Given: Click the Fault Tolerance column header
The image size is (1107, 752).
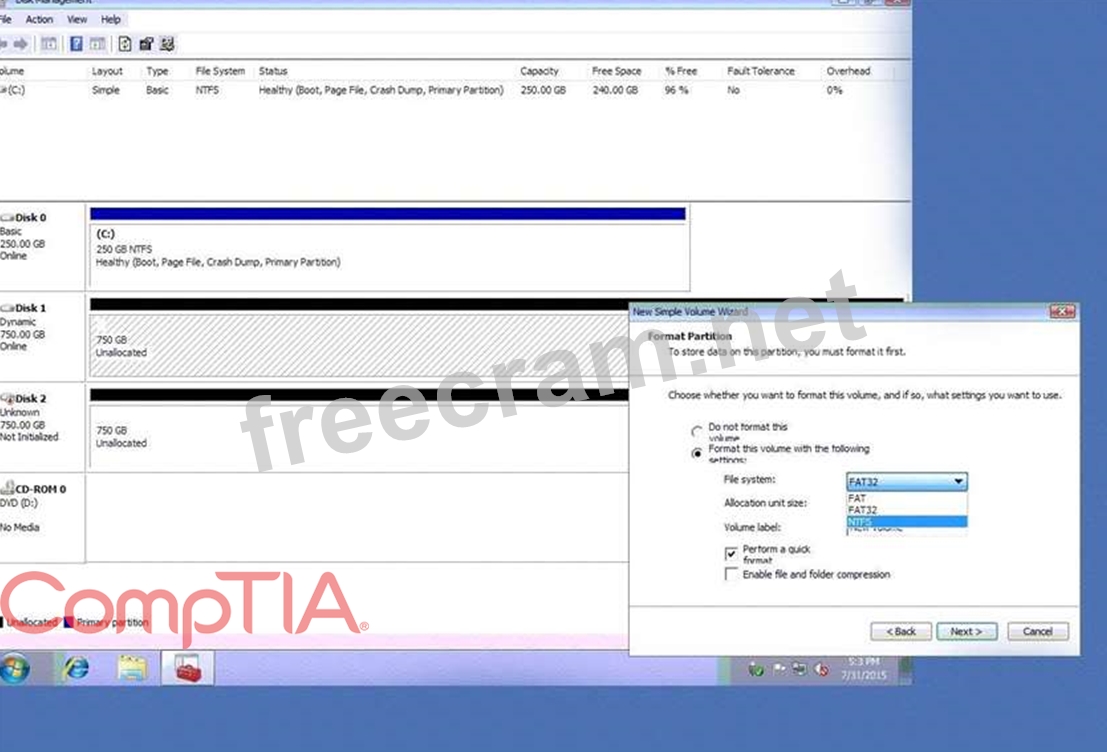Looking at the screenshot, I should [x=761, y=71].
